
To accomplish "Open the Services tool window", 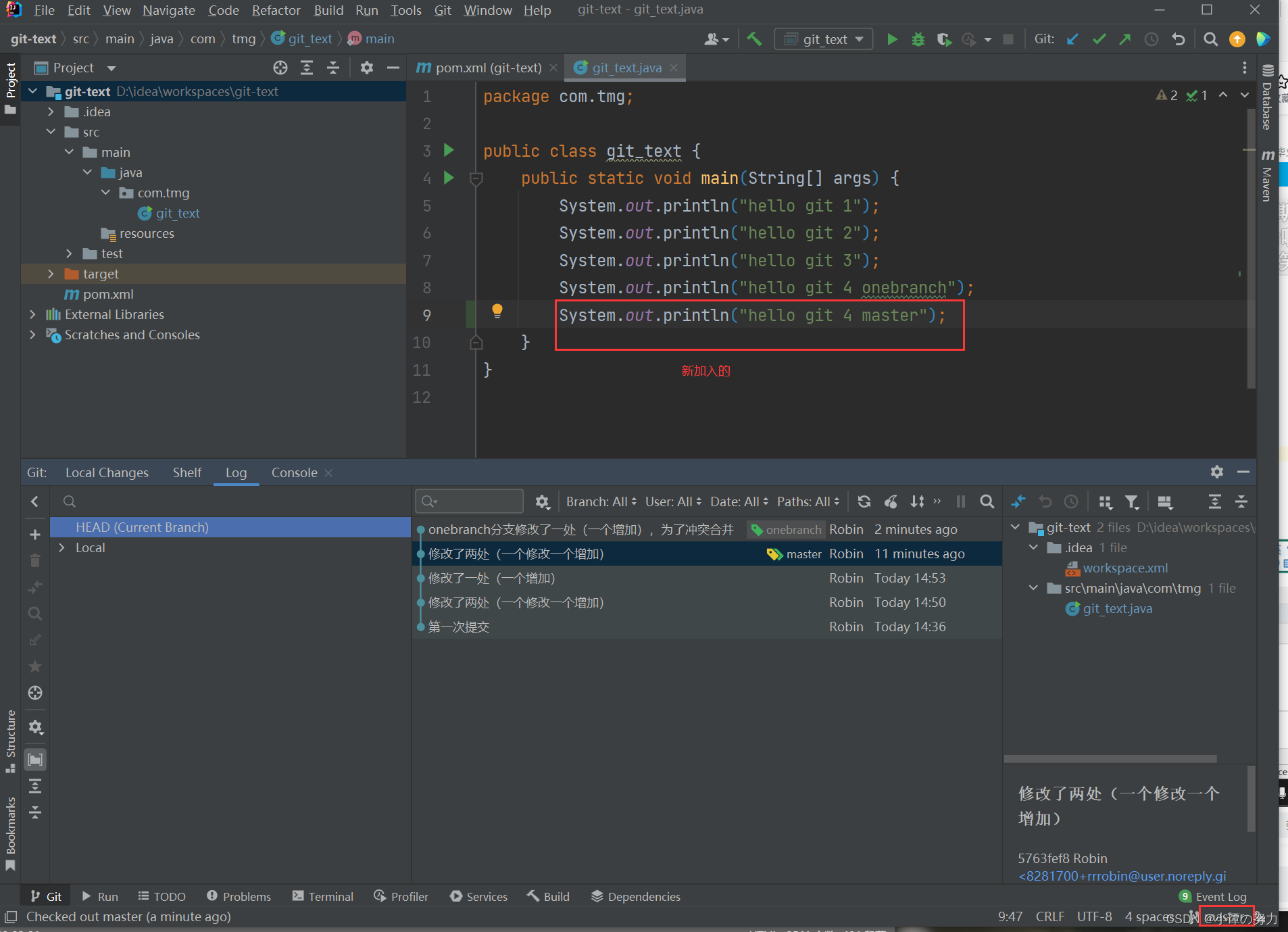I will [x=478, y=896].
